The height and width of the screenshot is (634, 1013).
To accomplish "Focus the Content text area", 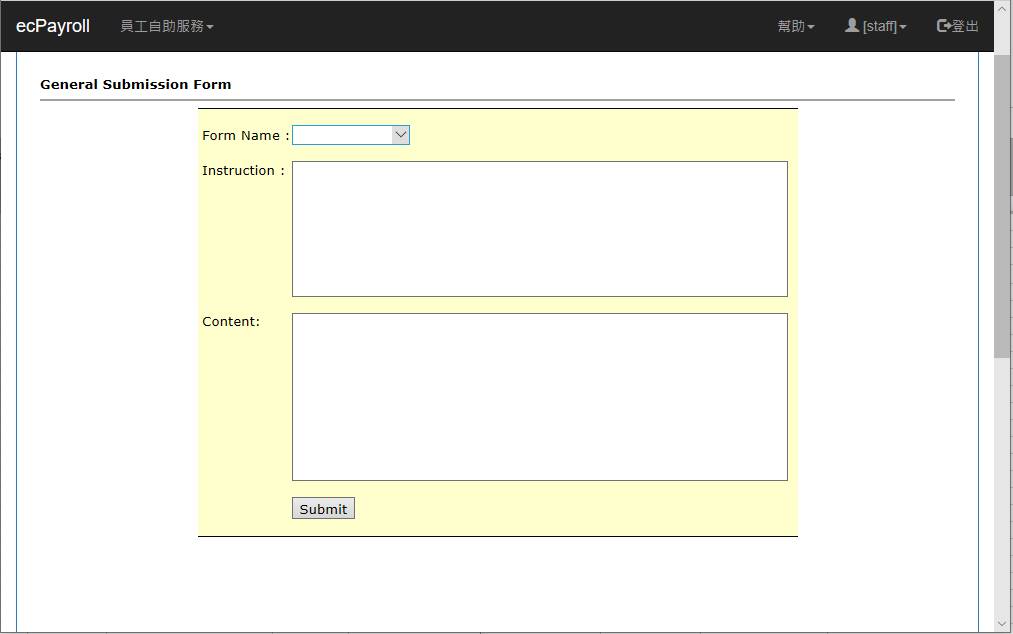I will pyautogui.click(x=539, y=397).
